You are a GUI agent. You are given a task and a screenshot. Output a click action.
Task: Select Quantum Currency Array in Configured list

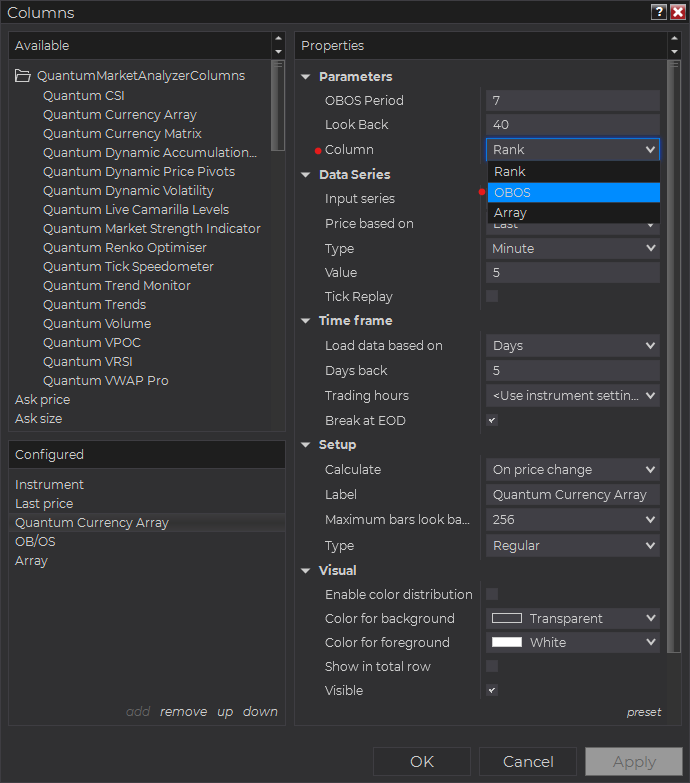[x=147, y=522]
